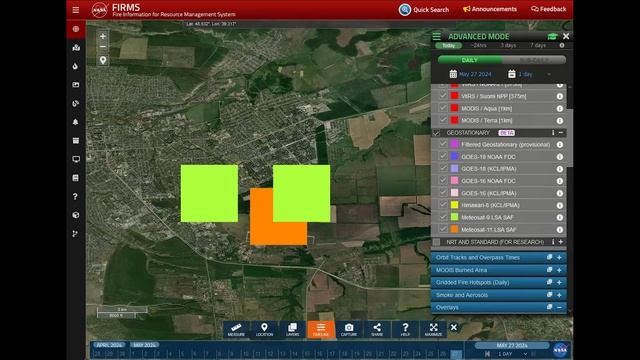Select the Measure tool
This screenshot has height=360, width=640.
[236, 329]
